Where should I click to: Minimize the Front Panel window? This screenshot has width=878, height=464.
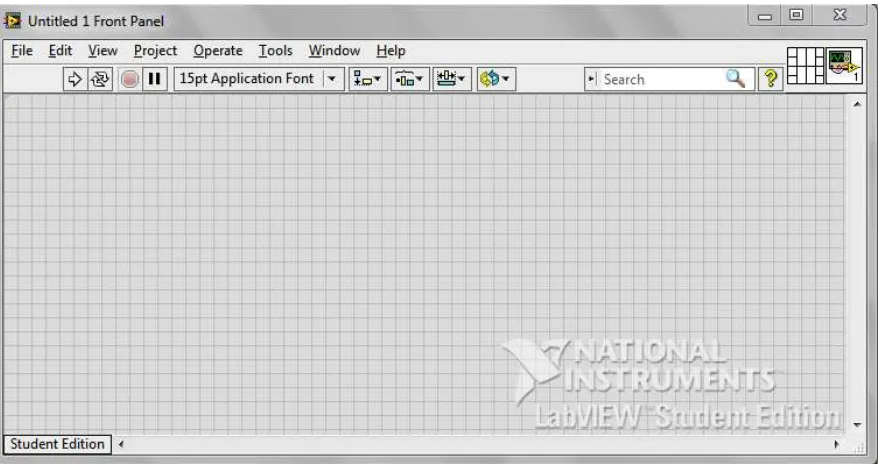[x=764, y=16]
